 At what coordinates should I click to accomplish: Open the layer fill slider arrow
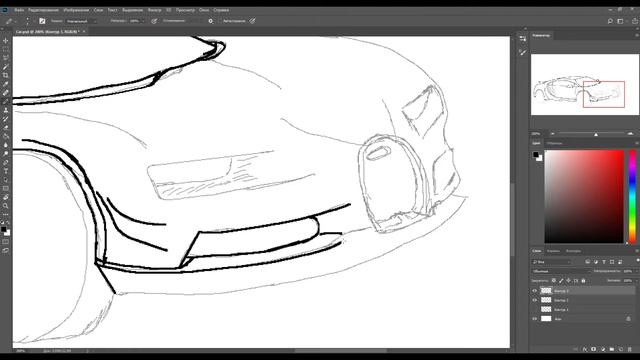point(636,280)
